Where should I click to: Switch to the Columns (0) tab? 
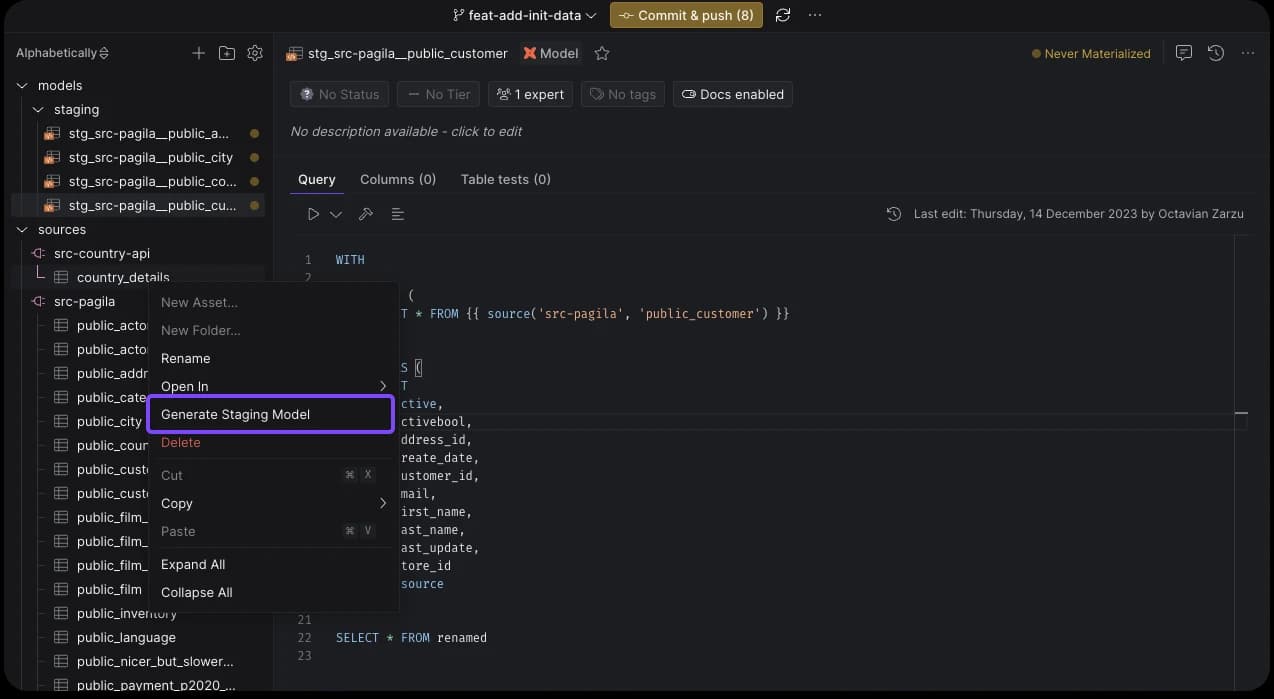(398, 179)
